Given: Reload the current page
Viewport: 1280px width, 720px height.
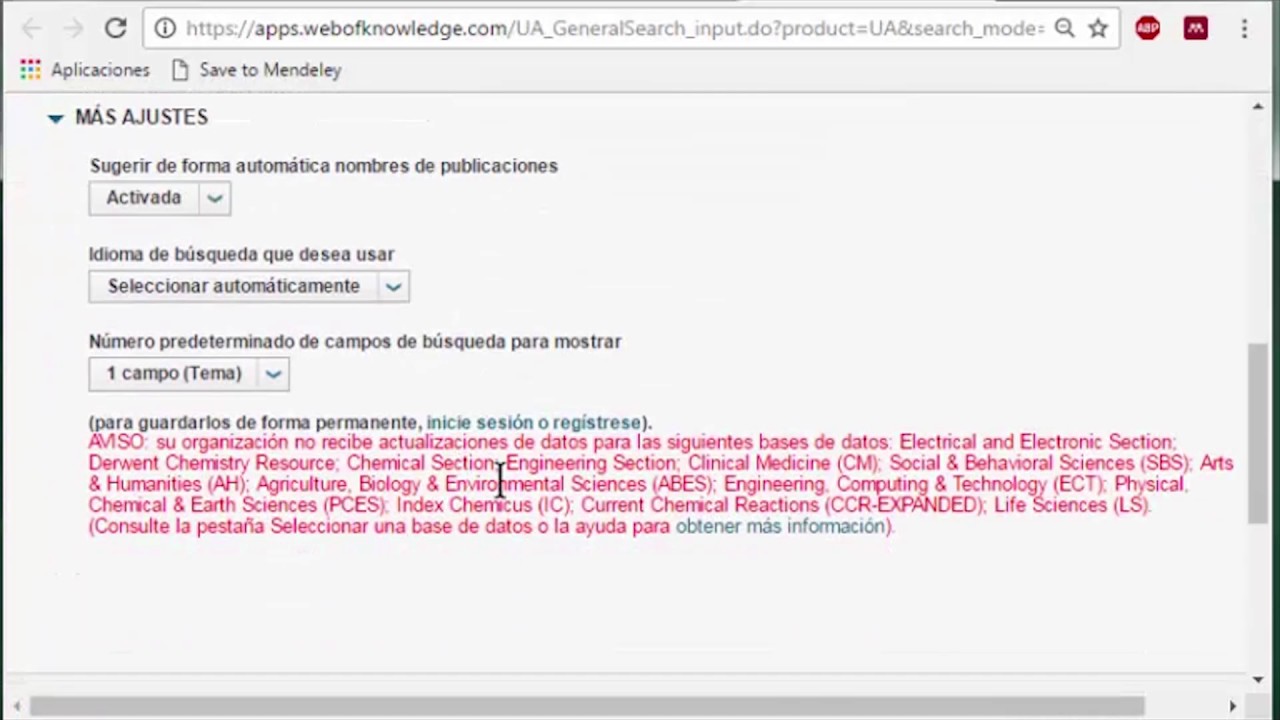Looking at the screenshot, I should click(116, 28).
